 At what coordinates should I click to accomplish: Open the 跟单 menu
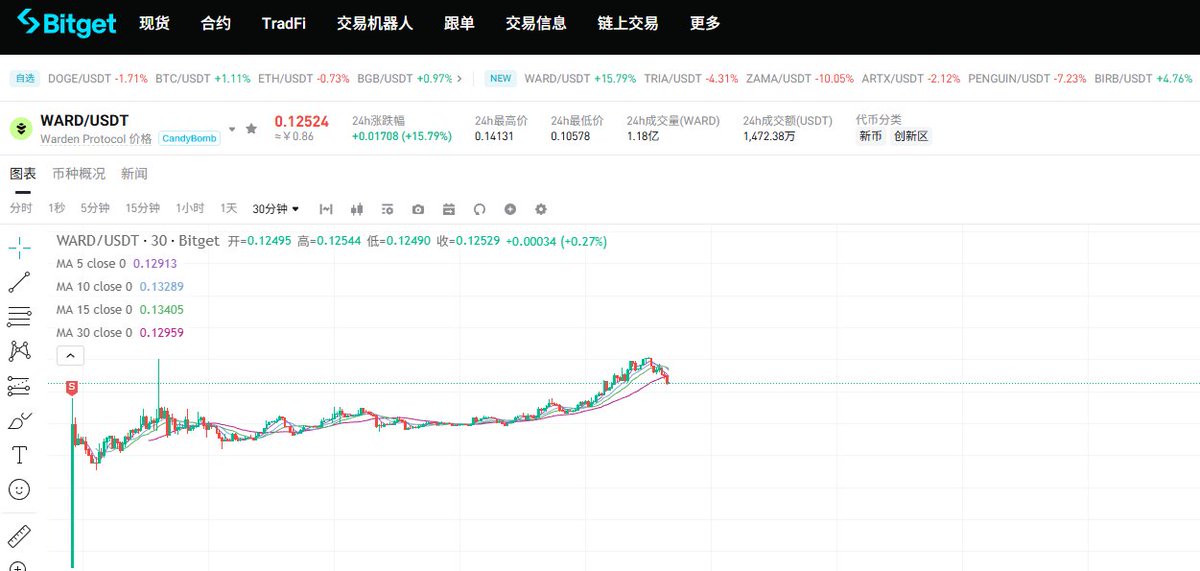(x=459, y=23)
